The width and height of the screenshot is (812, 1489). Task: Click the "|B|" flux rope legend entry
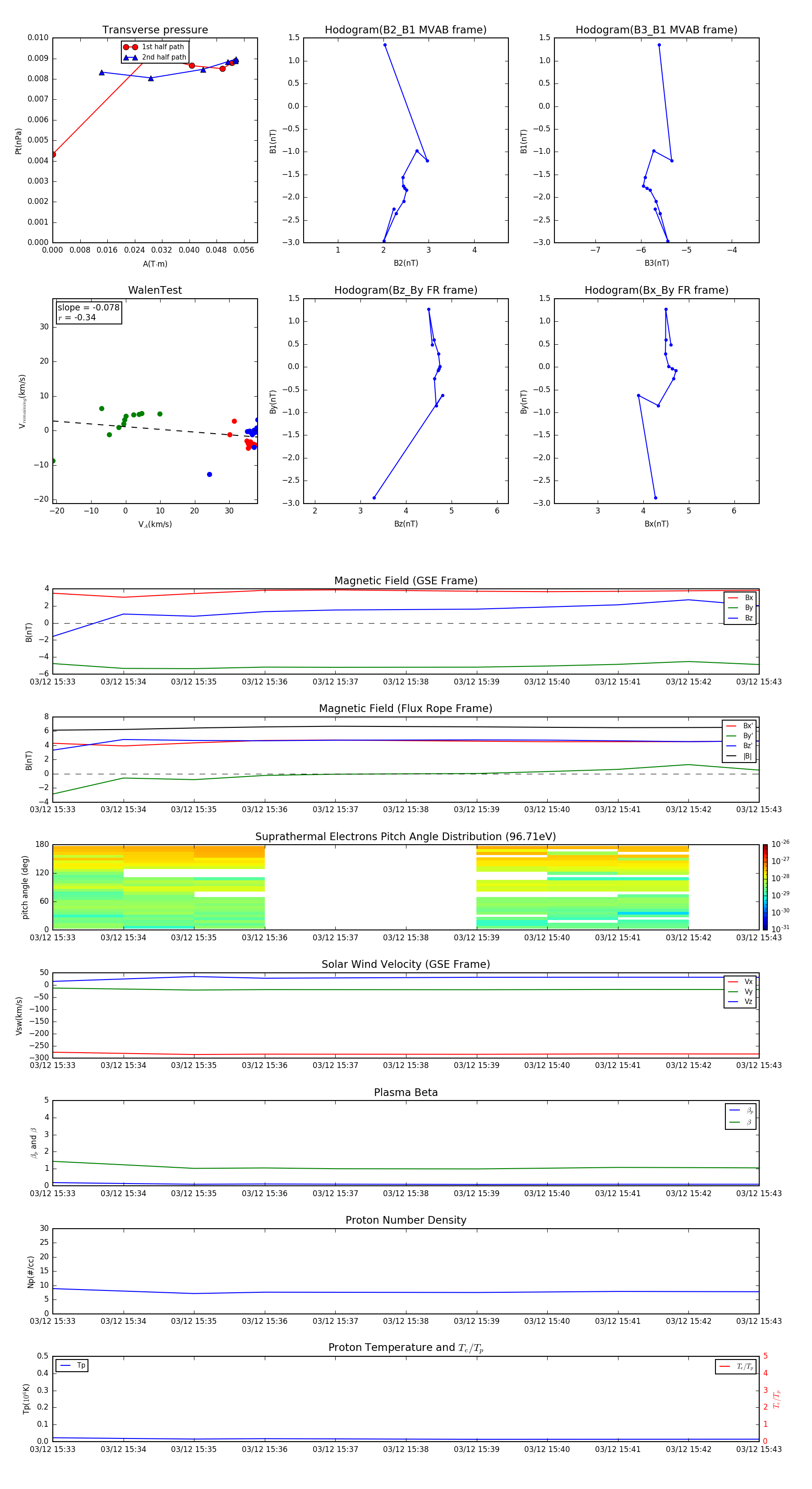click(740, 756)
